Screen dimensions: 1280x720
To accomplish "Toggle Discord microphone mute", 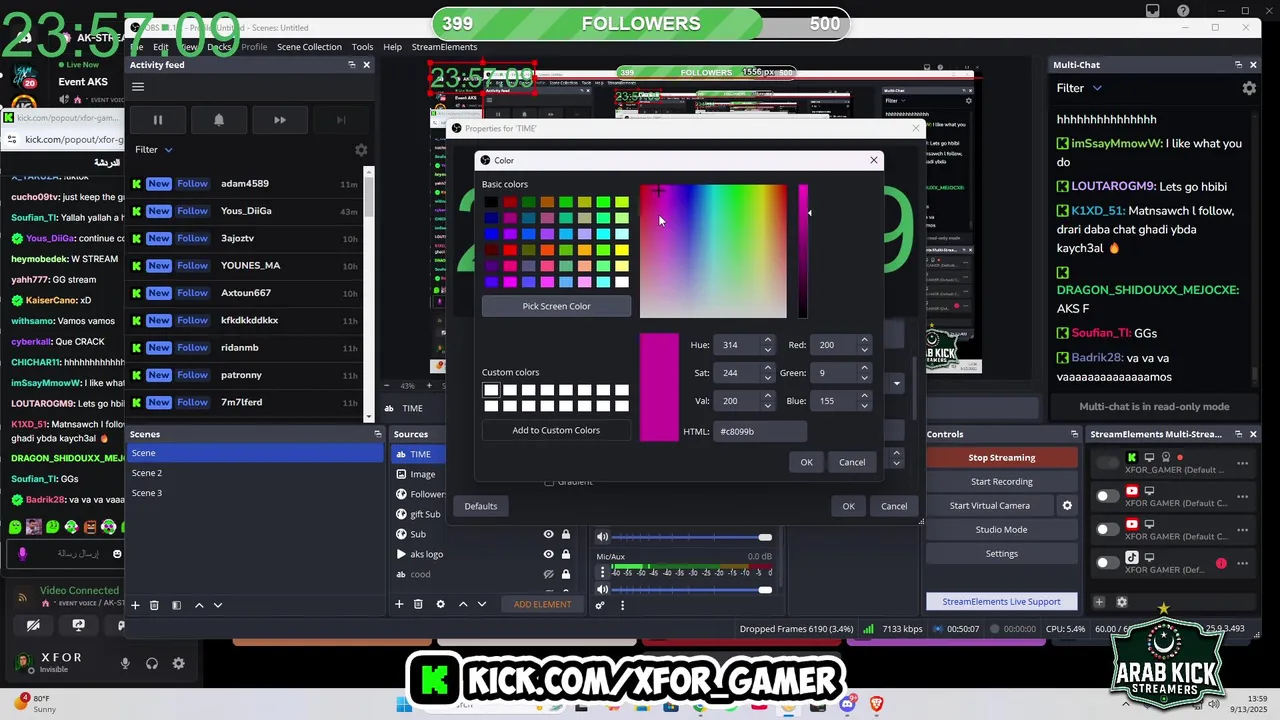I will pyautogui.click(x=125, y=663).
